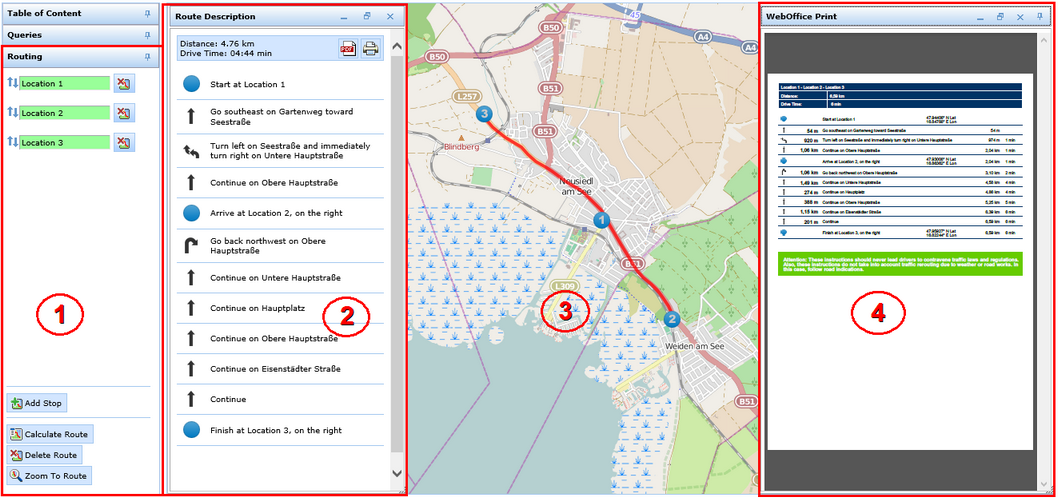The width and height of the screenshot is (1058, 498).
Task: Pin the Table of Content panel
Action: point(147,13)
